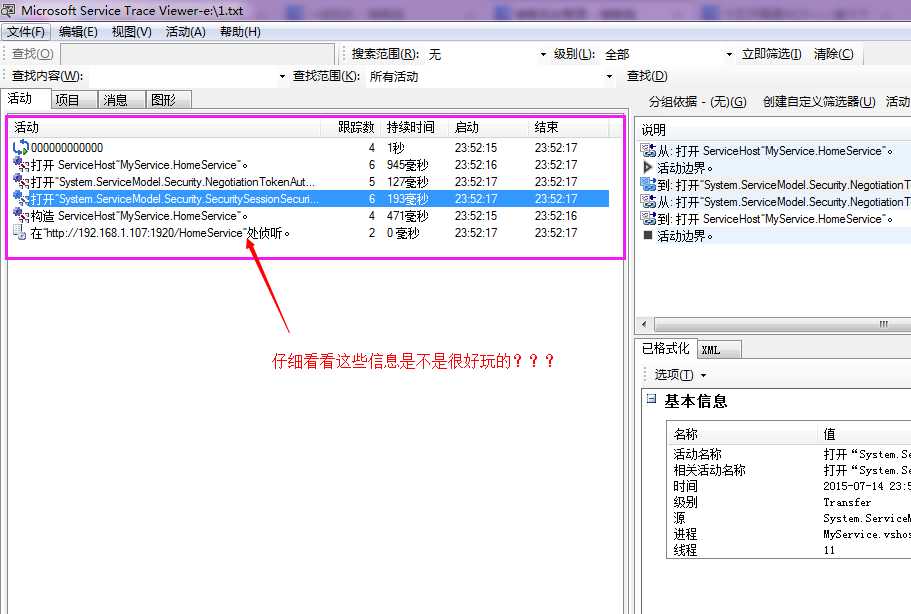Click the 线程 value 11

point(829,550)
